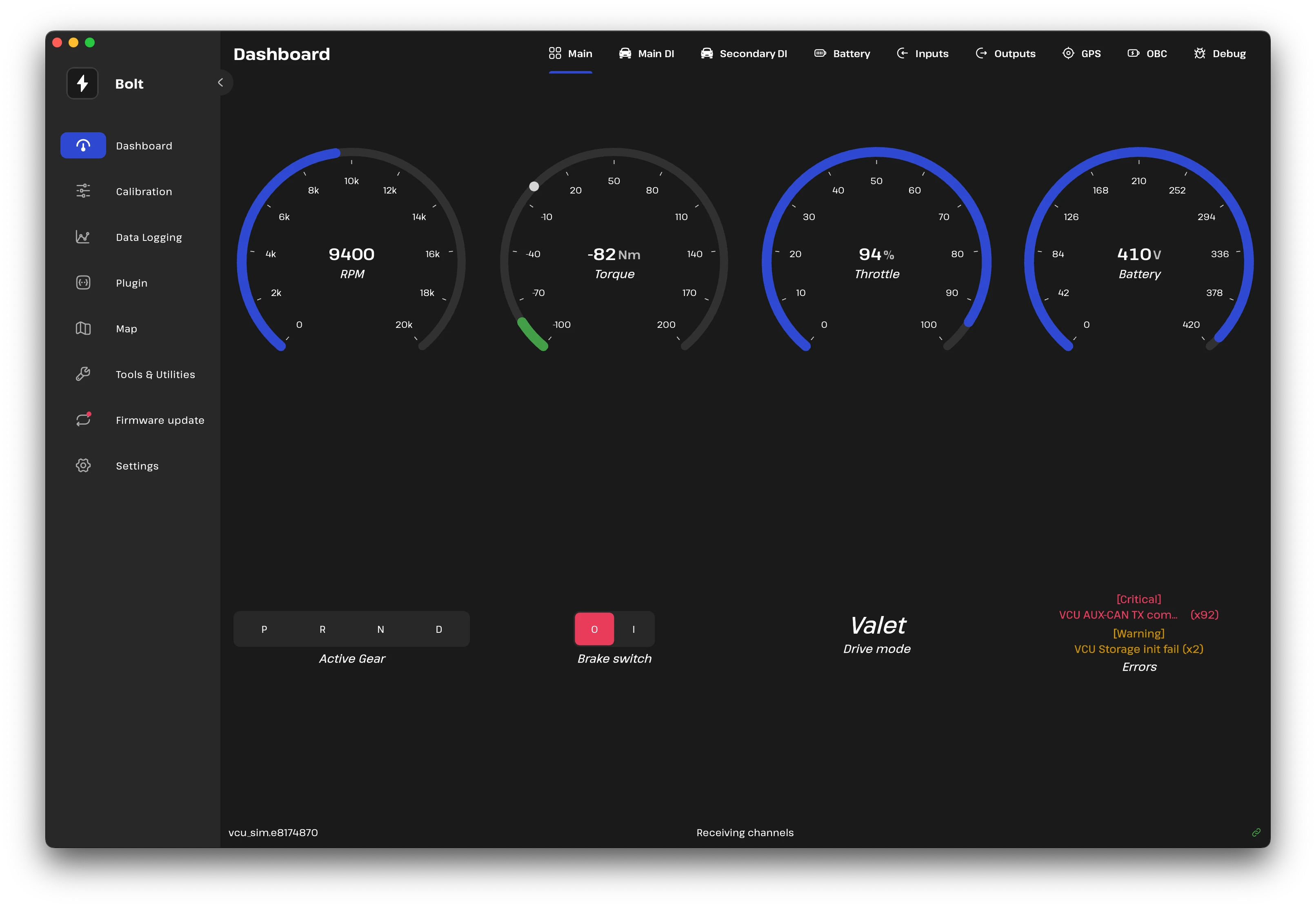Open the Map sidebar icon
The height and width of the screenshot is (908, 1316).
[83, 328]
